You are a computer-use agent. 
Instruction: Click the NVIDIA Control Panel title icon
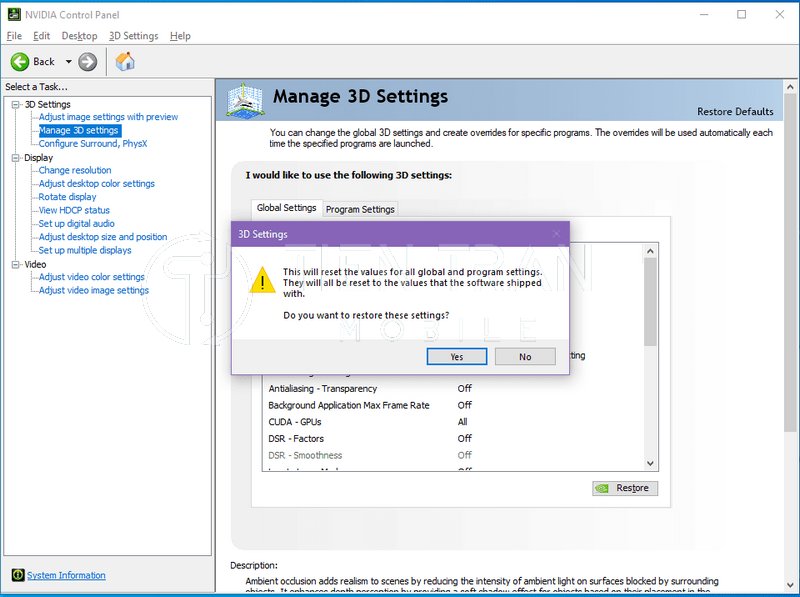point(14,14)
